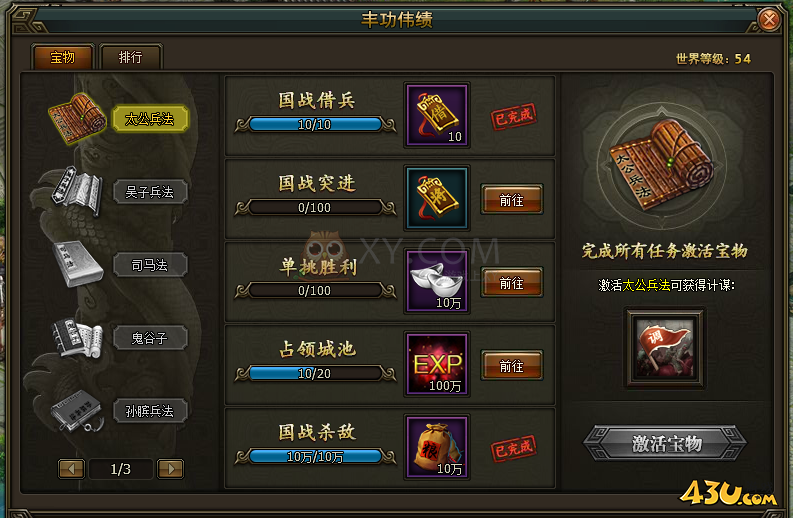Image resolution: width=793 pixels, height=518 pixels.
Task: Click the grain sack 10万 reward icon
Action: pos(437,447)
